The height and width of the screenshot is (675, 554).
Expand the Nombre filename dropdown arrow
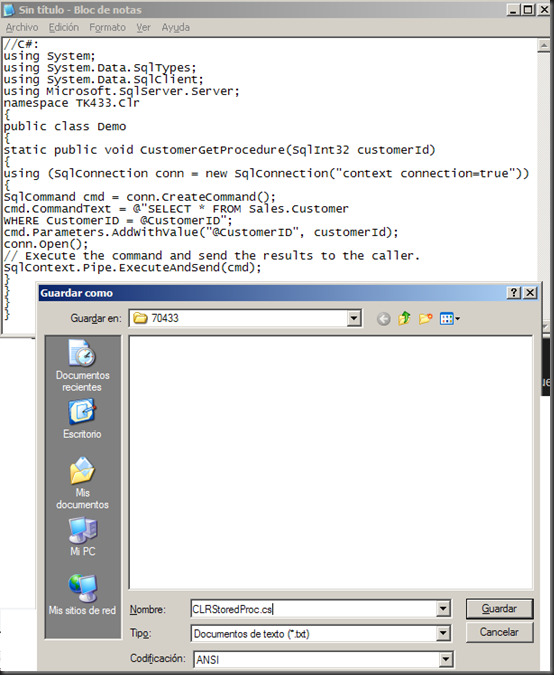[443, 609]
